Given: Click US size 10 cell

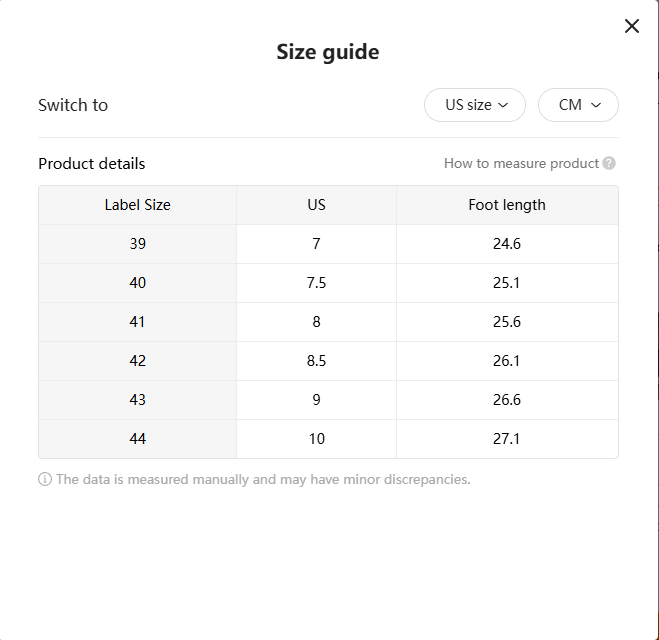Looking at the screenshot, I should tap(316, 439).
